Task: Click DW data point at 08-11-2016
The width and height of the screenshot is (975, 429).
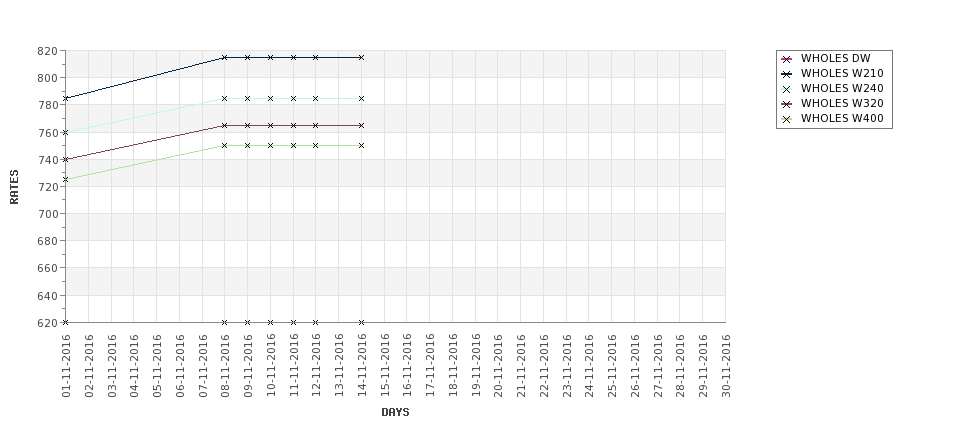Action: click(x=224, y=322)
